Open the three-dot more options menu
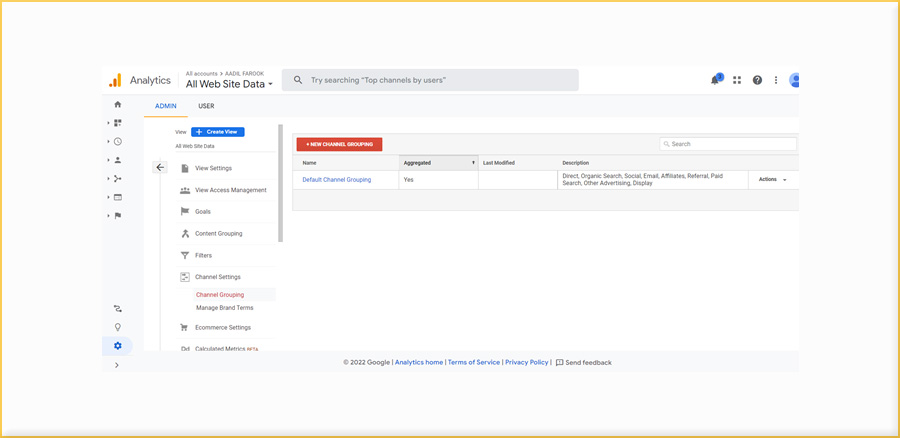This screenshot has width=900, height=438. [776, 80]
